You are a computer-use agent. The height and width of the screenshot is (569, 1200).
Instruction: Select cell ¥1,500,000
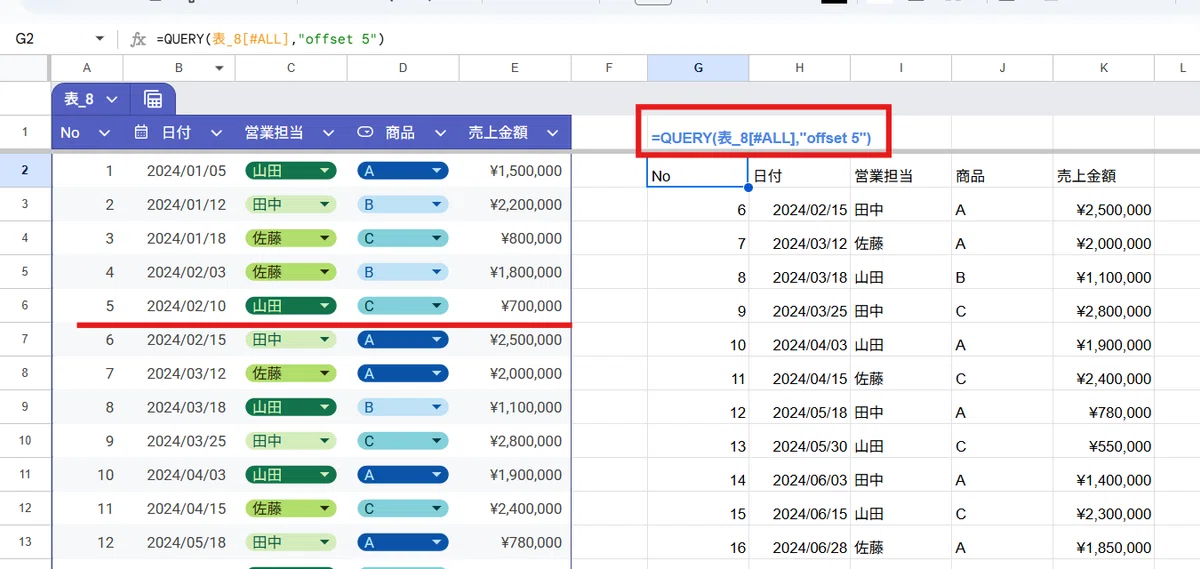click(x=515, y=171)
